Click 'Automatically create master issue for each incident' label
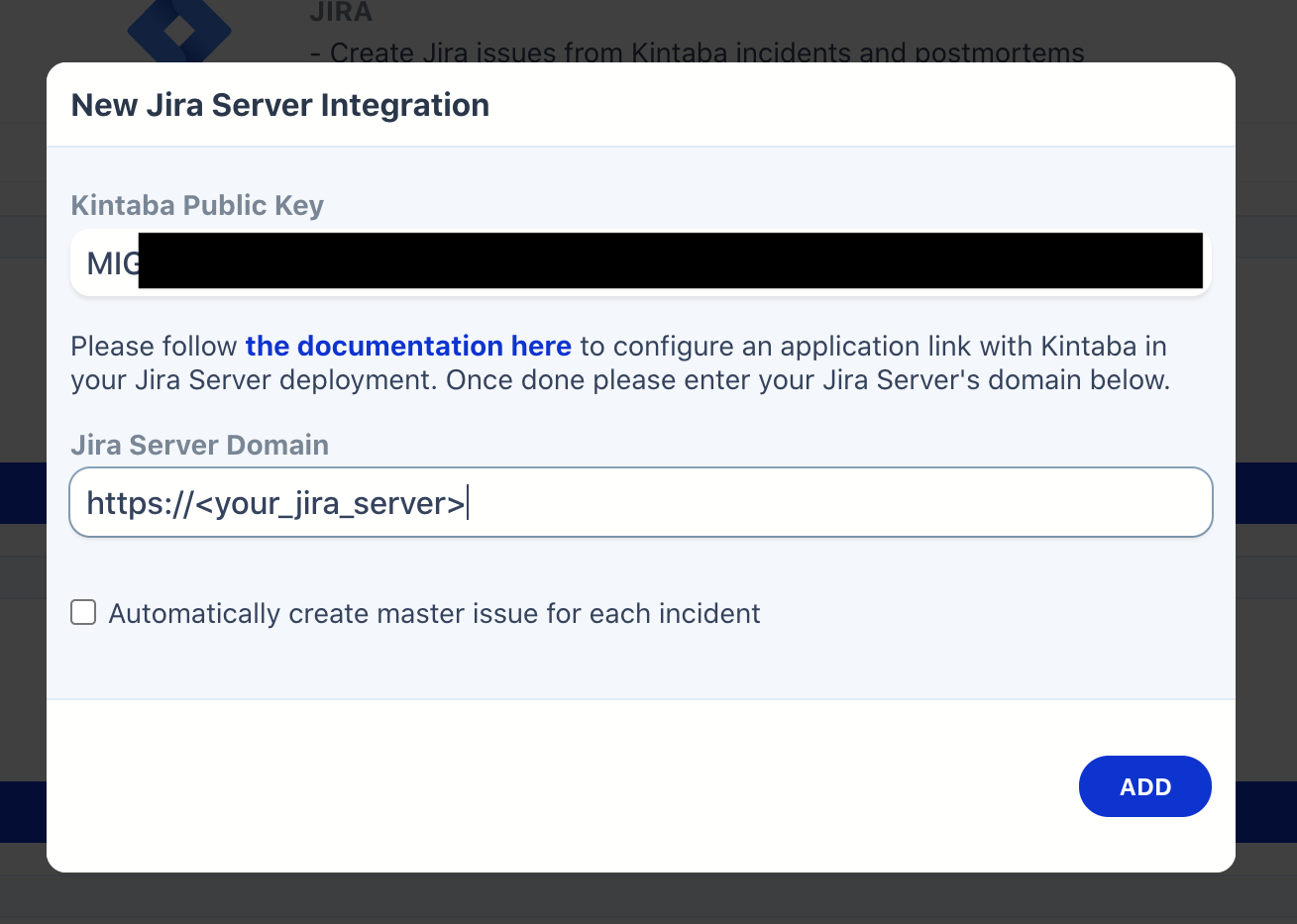Image resolution: width=1297 pixels, height=924 pixels. [434, 613]
